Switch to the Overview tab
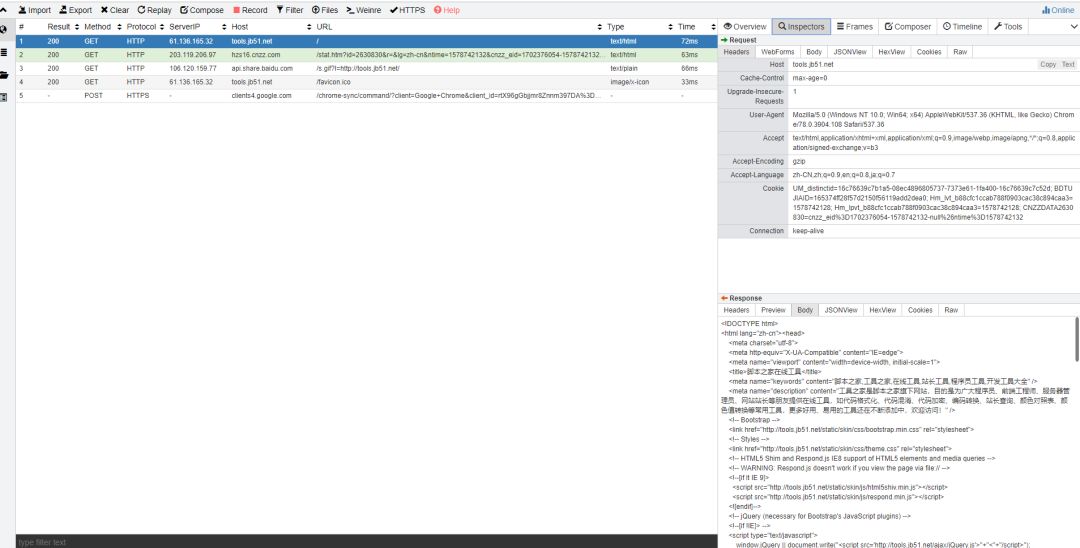 pyautogui.click(x=745, y=26)
